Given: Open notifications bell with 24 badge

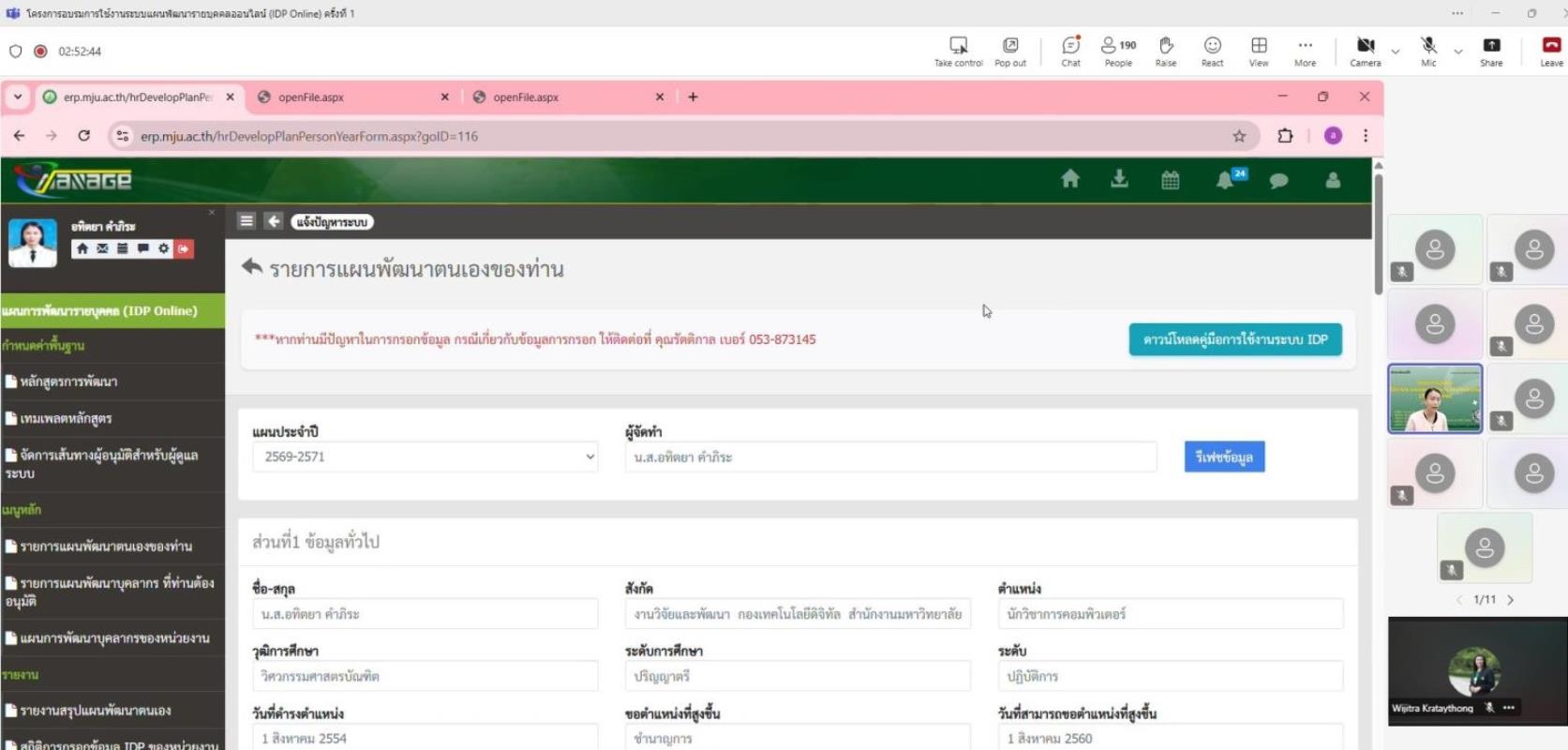Looking at the screenshot, I should pyautogui.click(x=1226, y=180).
